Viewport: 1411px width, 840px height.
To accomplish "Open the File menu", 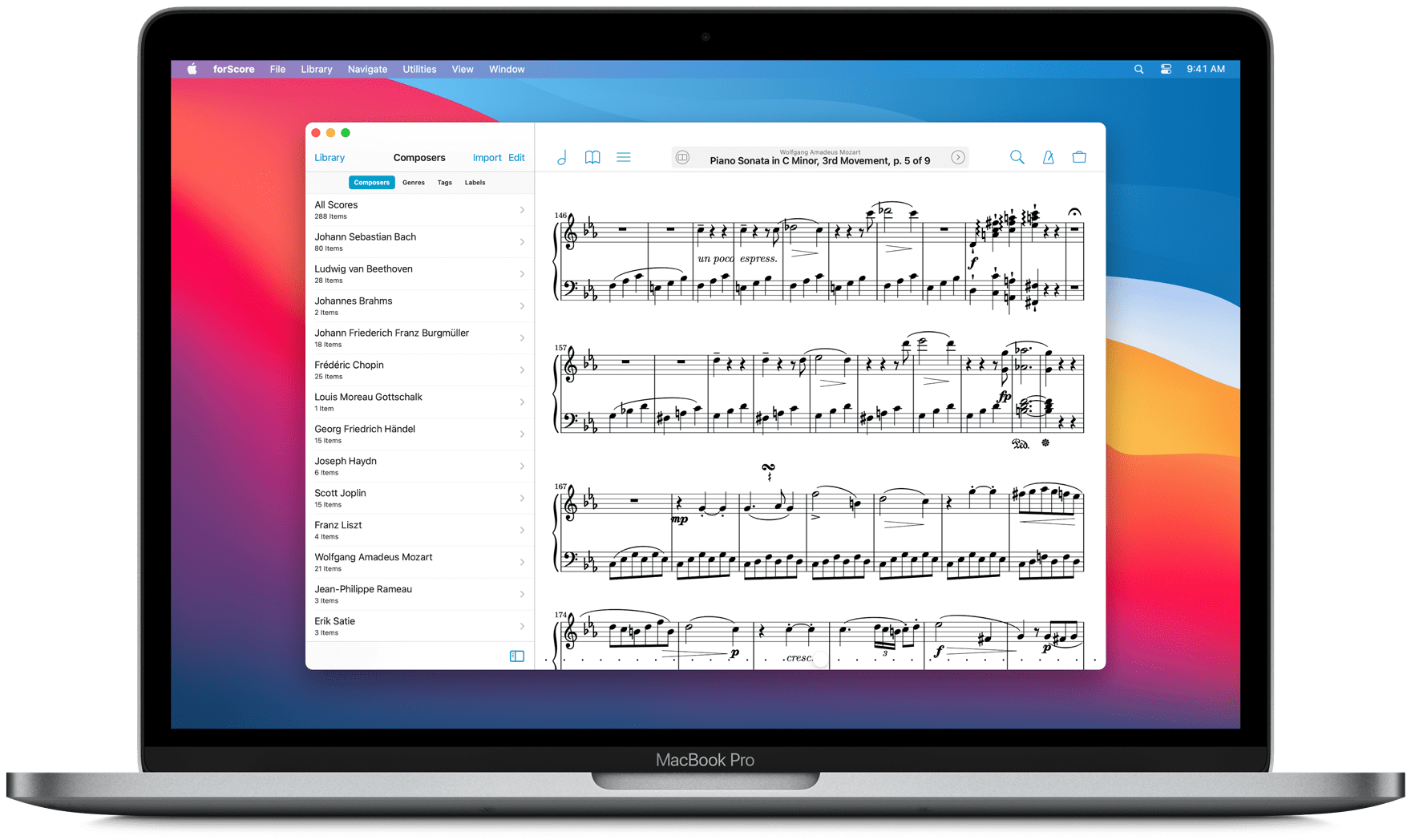I will 277,69.
